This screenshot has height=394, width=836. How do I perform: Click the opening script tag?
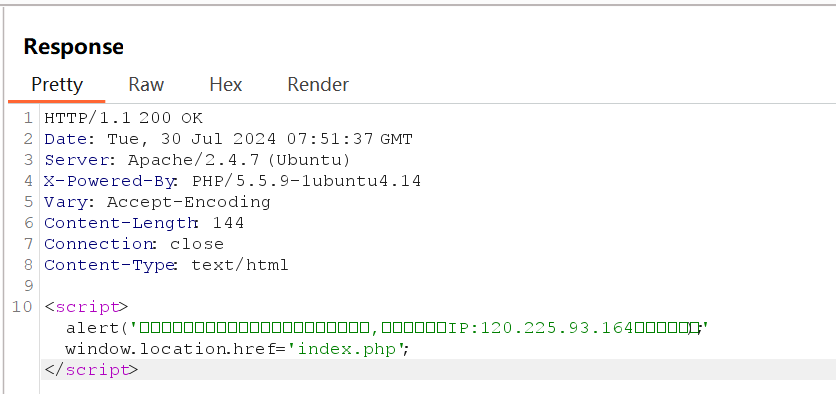coord(86,307)
